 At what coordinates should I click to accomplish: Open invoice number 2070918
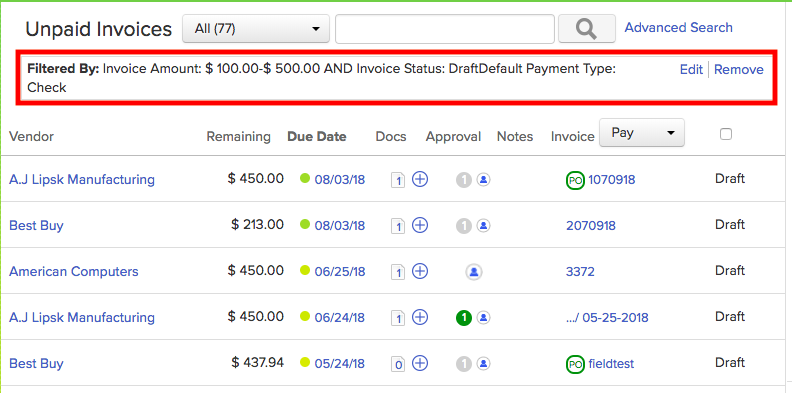(591, 226)
